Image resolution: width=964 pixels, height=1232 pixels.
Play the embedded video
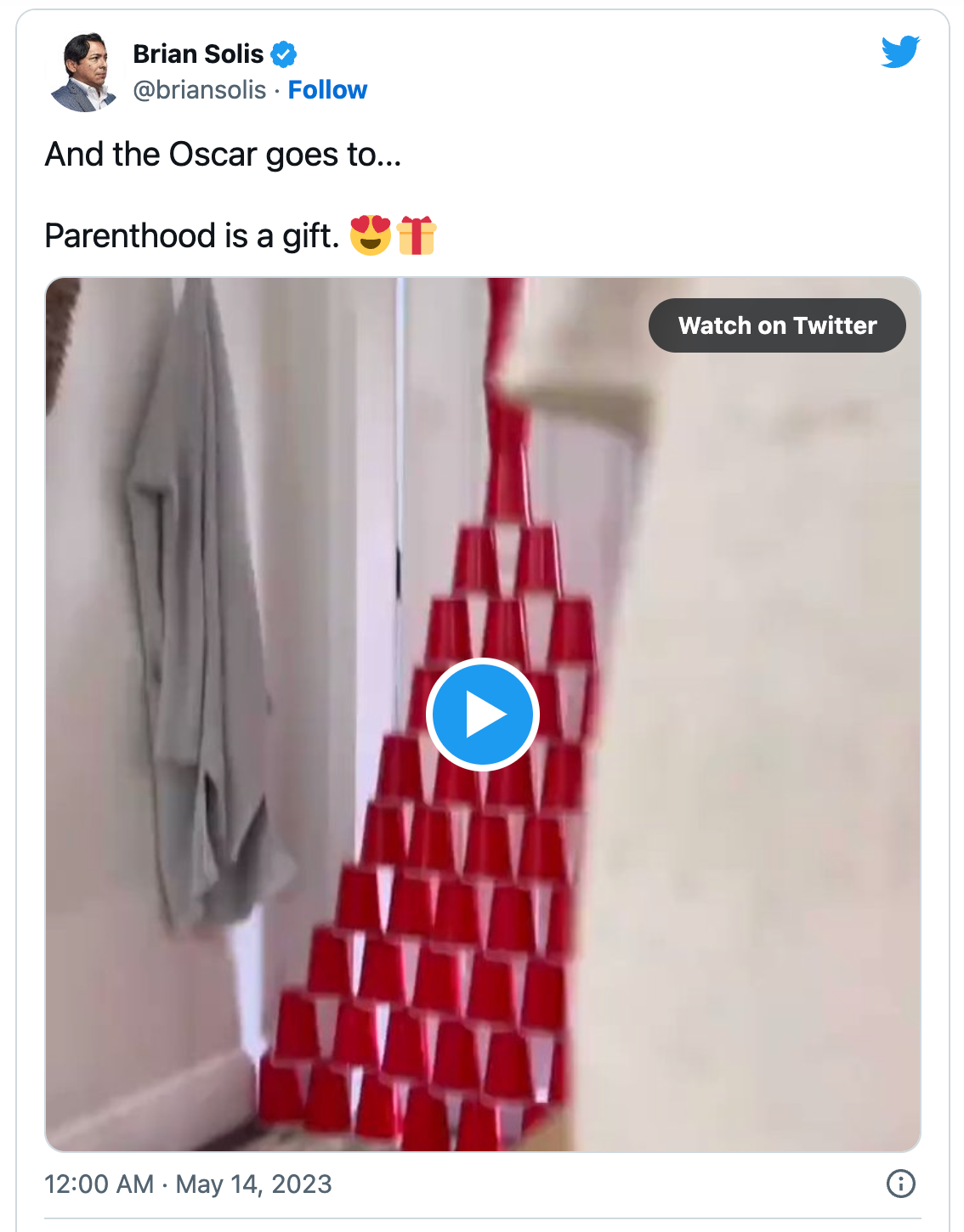pyautogui.click(x=482, y=715)
